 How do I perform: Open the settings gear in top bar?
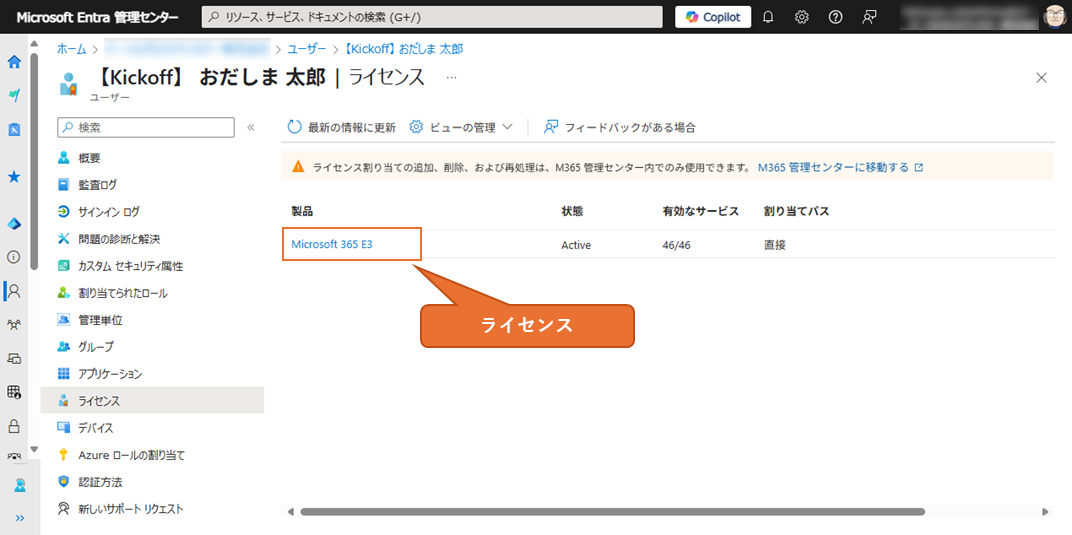click(802, 17)
